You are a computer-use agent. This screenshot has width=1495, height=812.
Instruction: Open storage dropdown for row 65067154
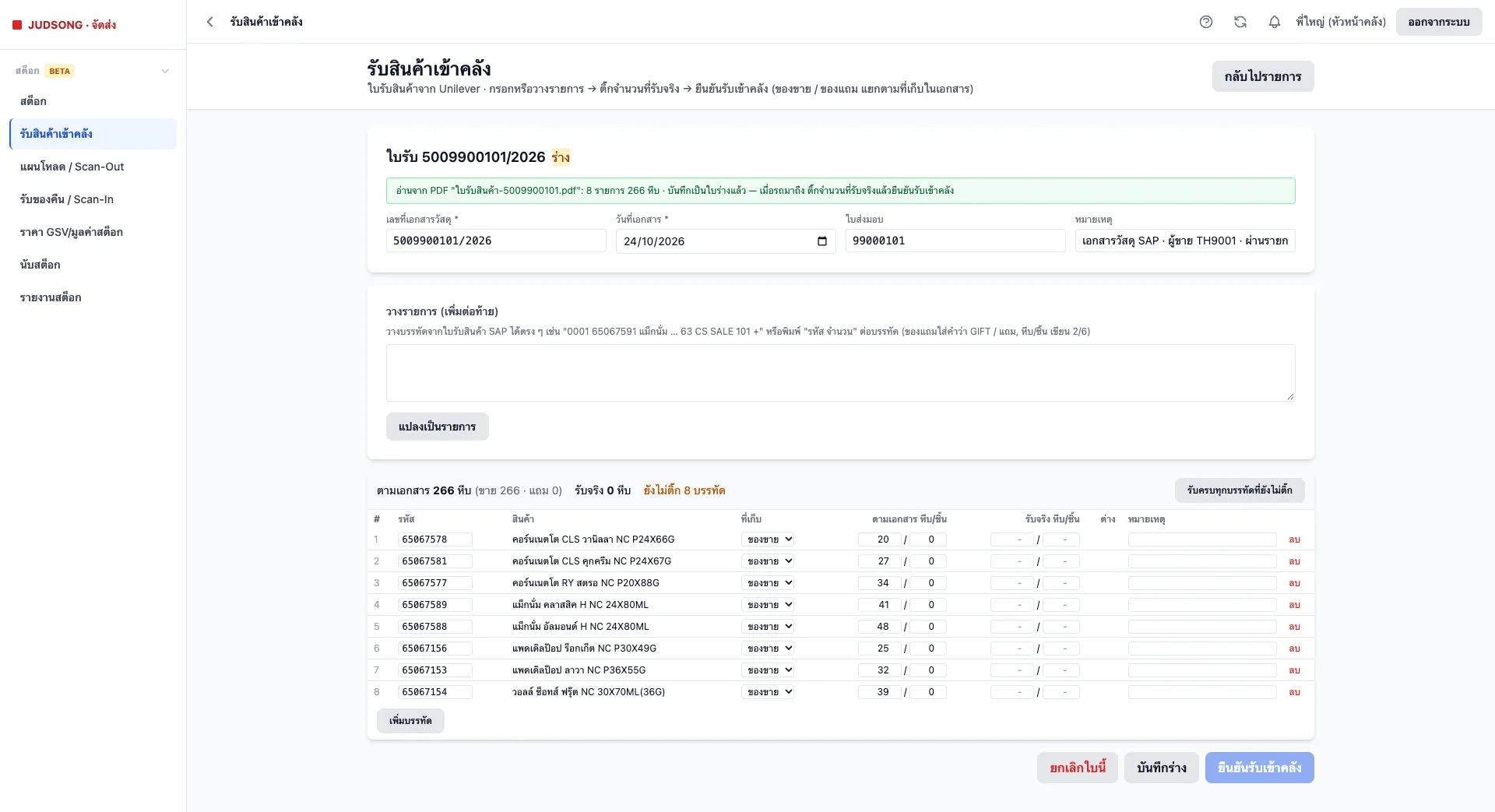[x=768, y=692]
